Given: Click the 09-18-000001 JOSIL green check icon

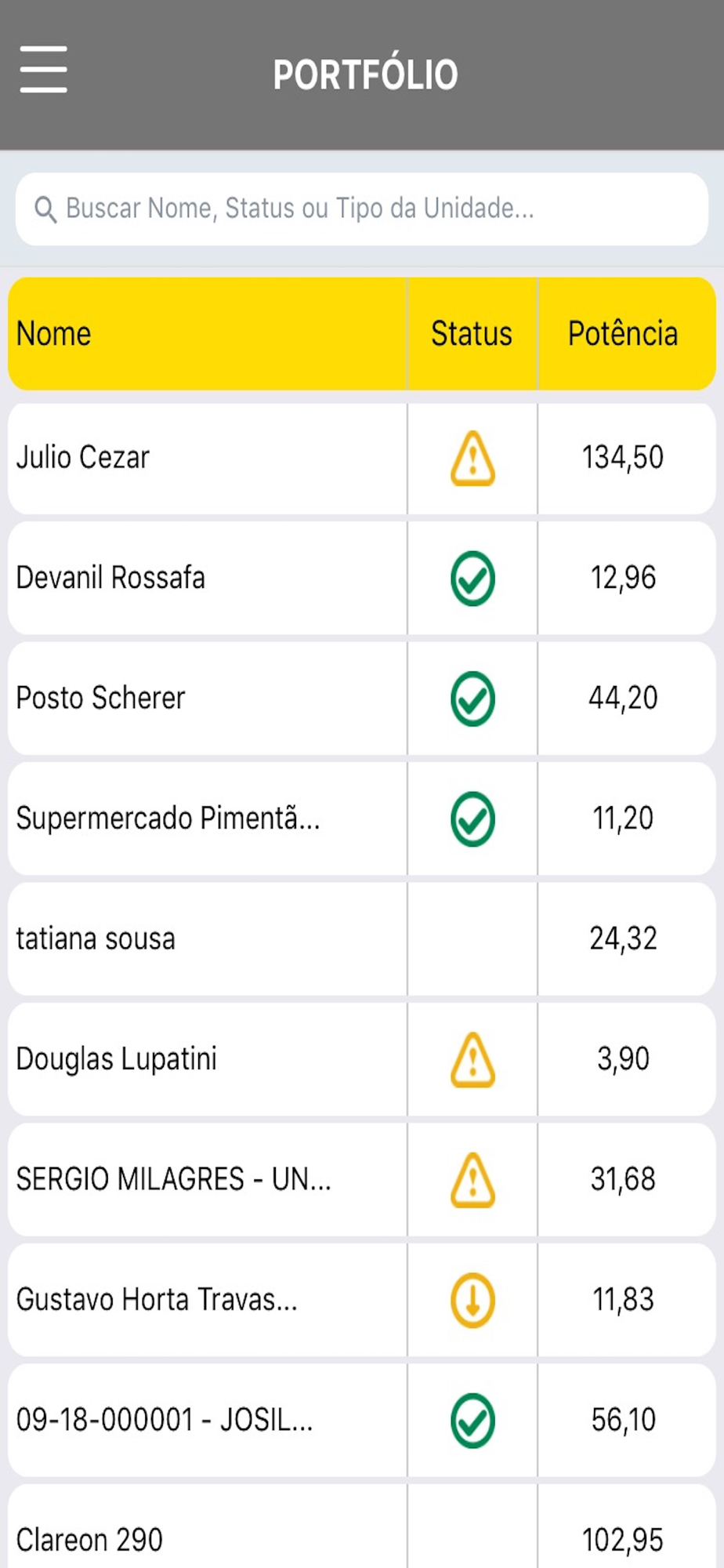Looking at the screenshot, I should point(472,1421).
